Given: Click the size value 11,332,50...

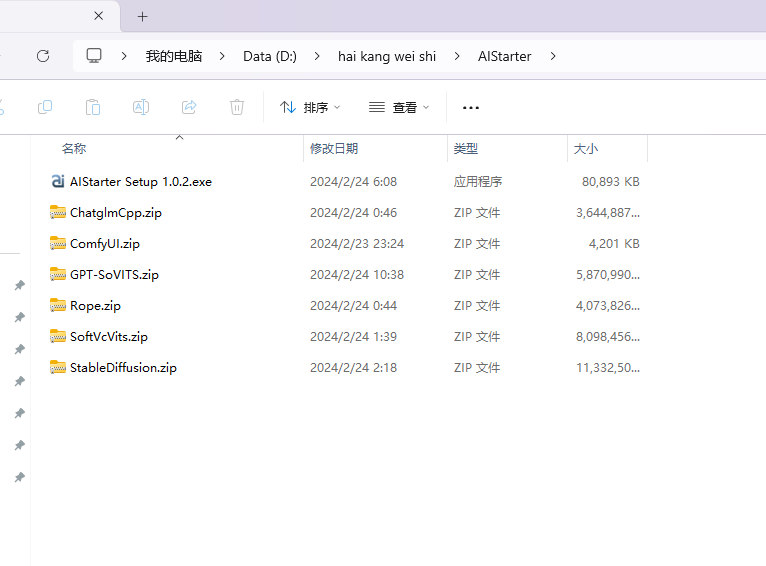Looking at the screenshot, I should pyautogui.click(x=608, y=368).
